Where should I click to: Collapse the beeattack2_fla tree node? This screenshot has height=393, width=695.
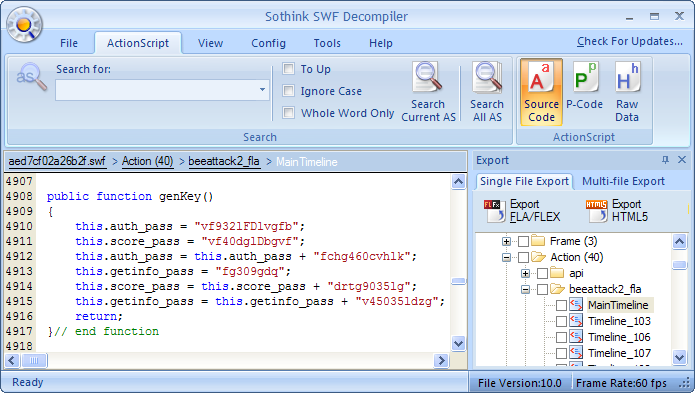(x=525, y=289)
